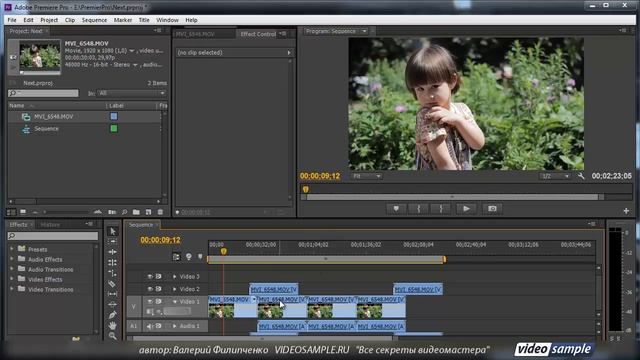The image size is (640, 360).
Task: Select the Selection tool arrow
Action: pos(113,231)
